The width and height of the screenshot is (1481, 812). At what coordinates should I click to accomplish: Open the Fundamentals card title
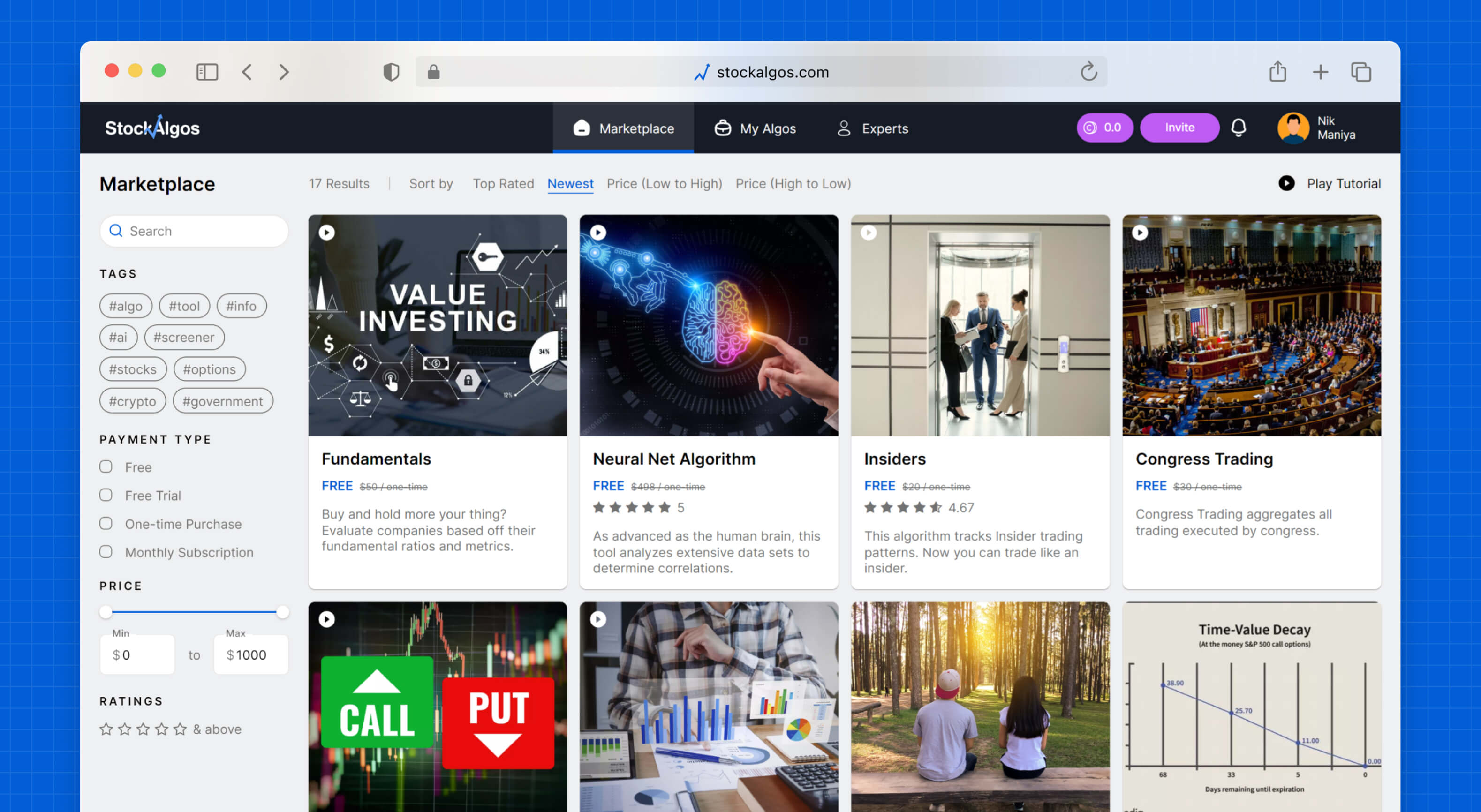(x=376, y=459)
